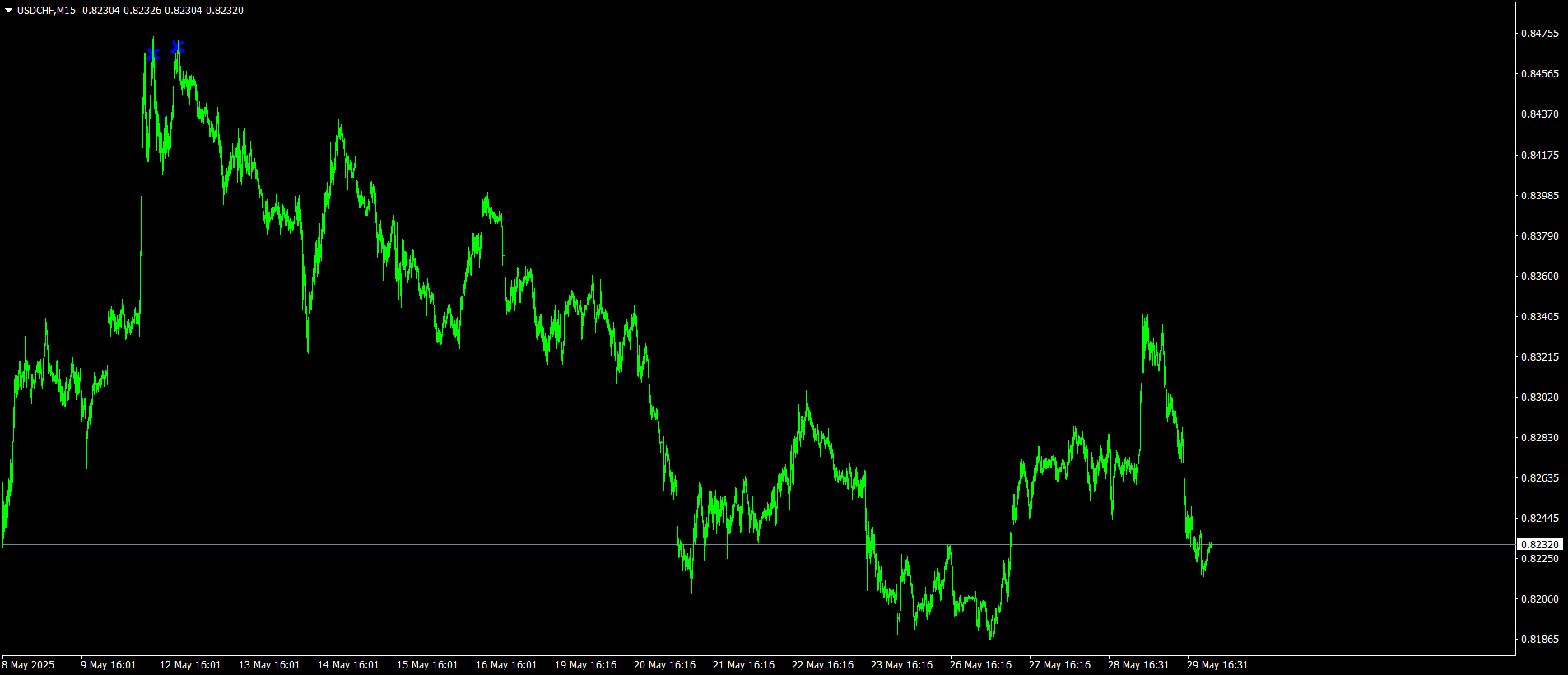This screenshot has width=1568, height=675.
Task: Click the 0.83020 price scale label
Action: (1539, 398)
